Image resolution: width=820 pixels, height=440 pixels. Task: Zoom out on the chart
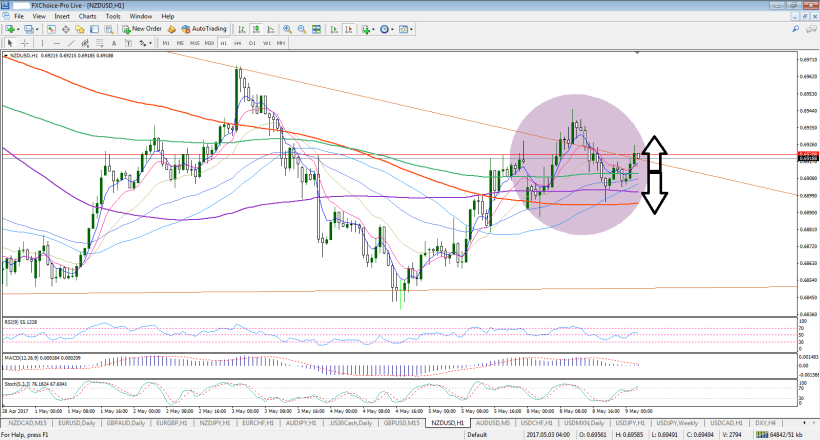pyautogui.click(x=302, y=29)
